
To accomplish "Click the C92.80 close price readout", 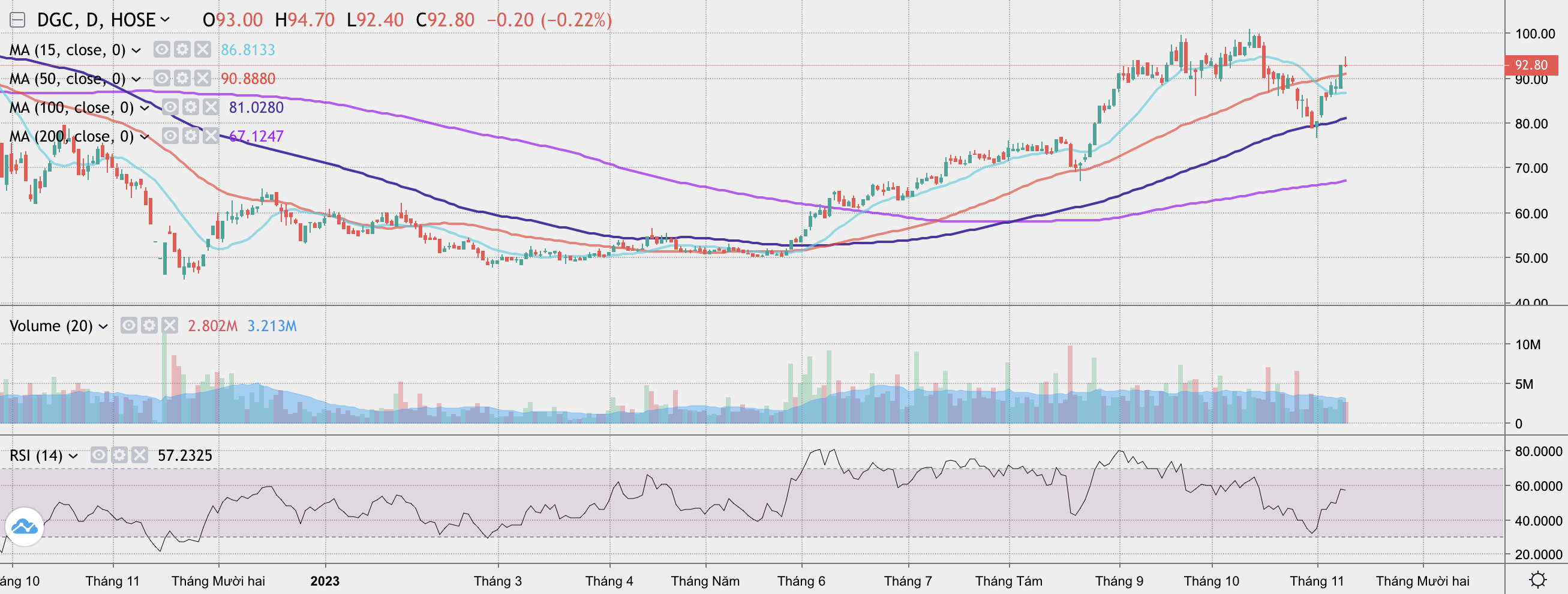I will [445, 20].
